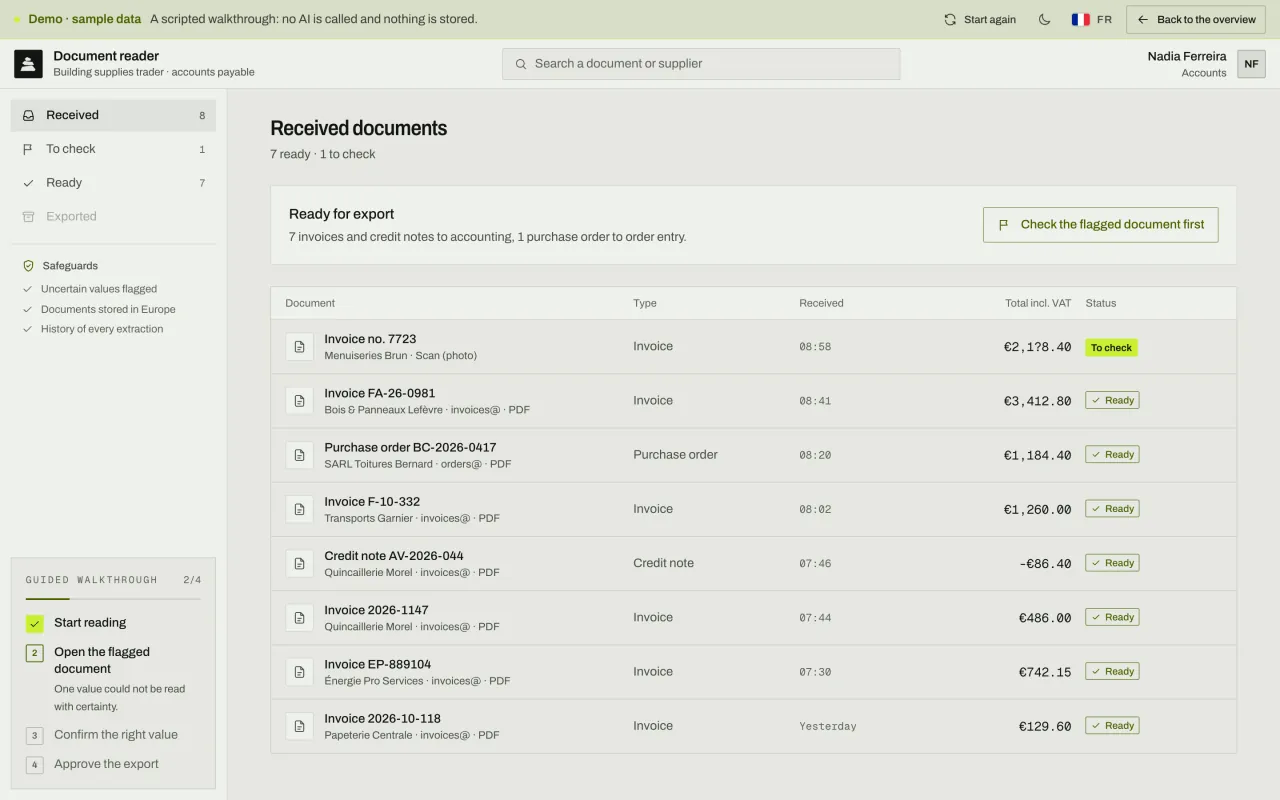
Task: Click the To check flag icon in sidebar
Action: point(28,149)
